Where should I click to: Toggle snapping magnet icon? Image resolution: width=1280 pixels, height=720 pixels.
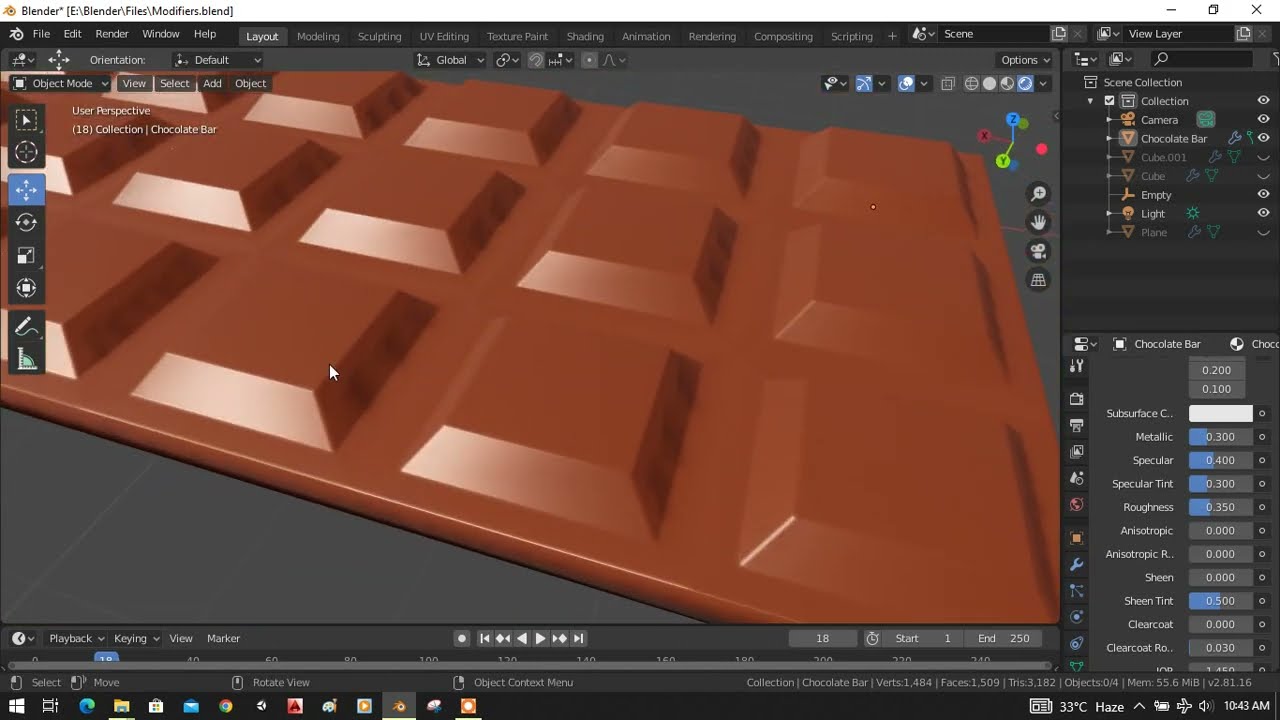pyautogui.click(x=536, y=60)
